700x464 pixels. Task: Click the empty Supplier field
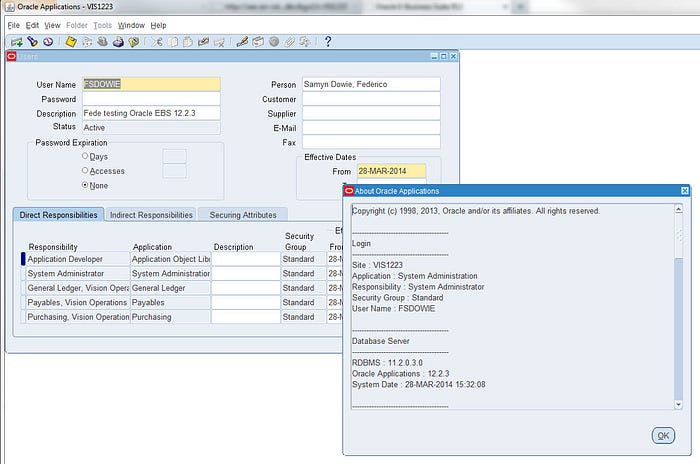point(371,113)
